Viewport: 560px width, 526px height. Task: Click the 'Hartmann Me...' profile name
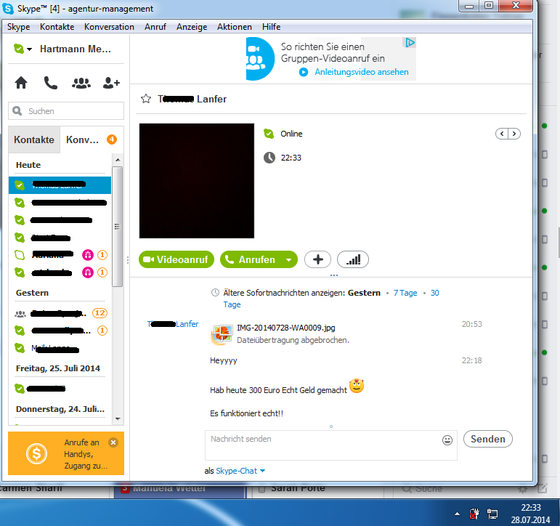(75, 49)
